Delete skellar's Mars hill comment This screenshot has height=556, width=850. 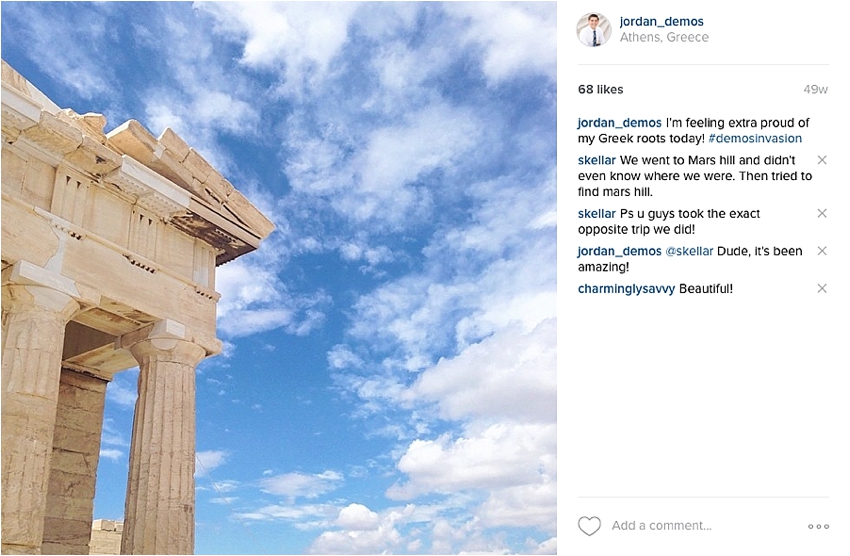tap(822, 160)
